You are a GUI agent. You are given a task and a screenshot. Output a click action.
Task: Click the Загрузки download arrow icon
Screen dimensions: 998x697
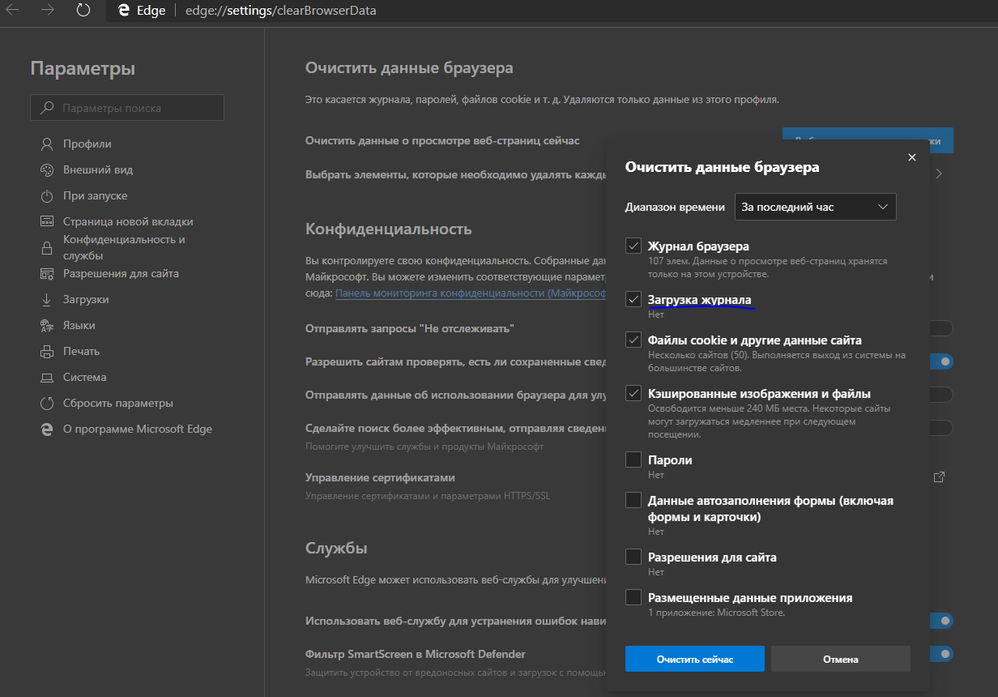pos(46,300)
